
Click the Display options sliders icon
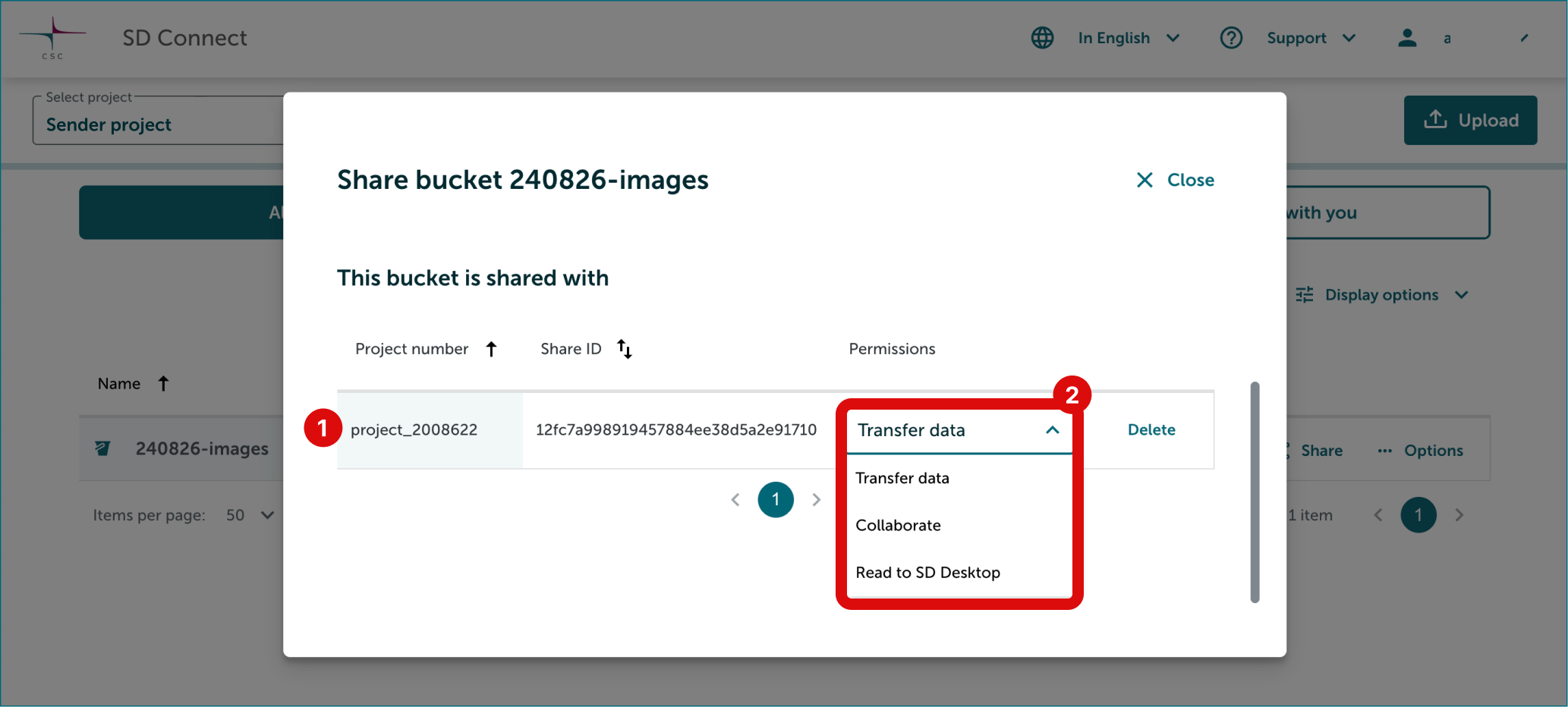pyautogui.click(x=1305, y=295)
